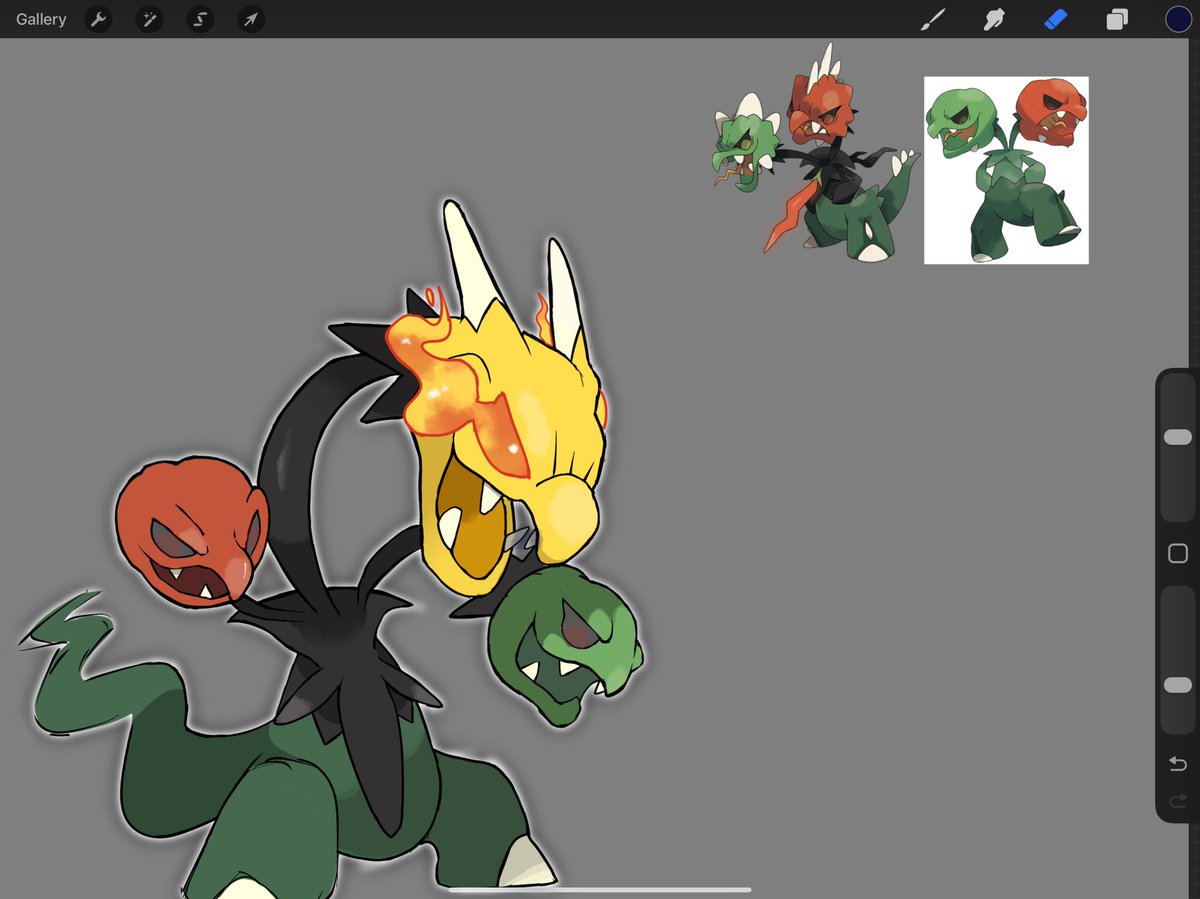
Task: Select the Smudge tool
Action: pos(993,19)
